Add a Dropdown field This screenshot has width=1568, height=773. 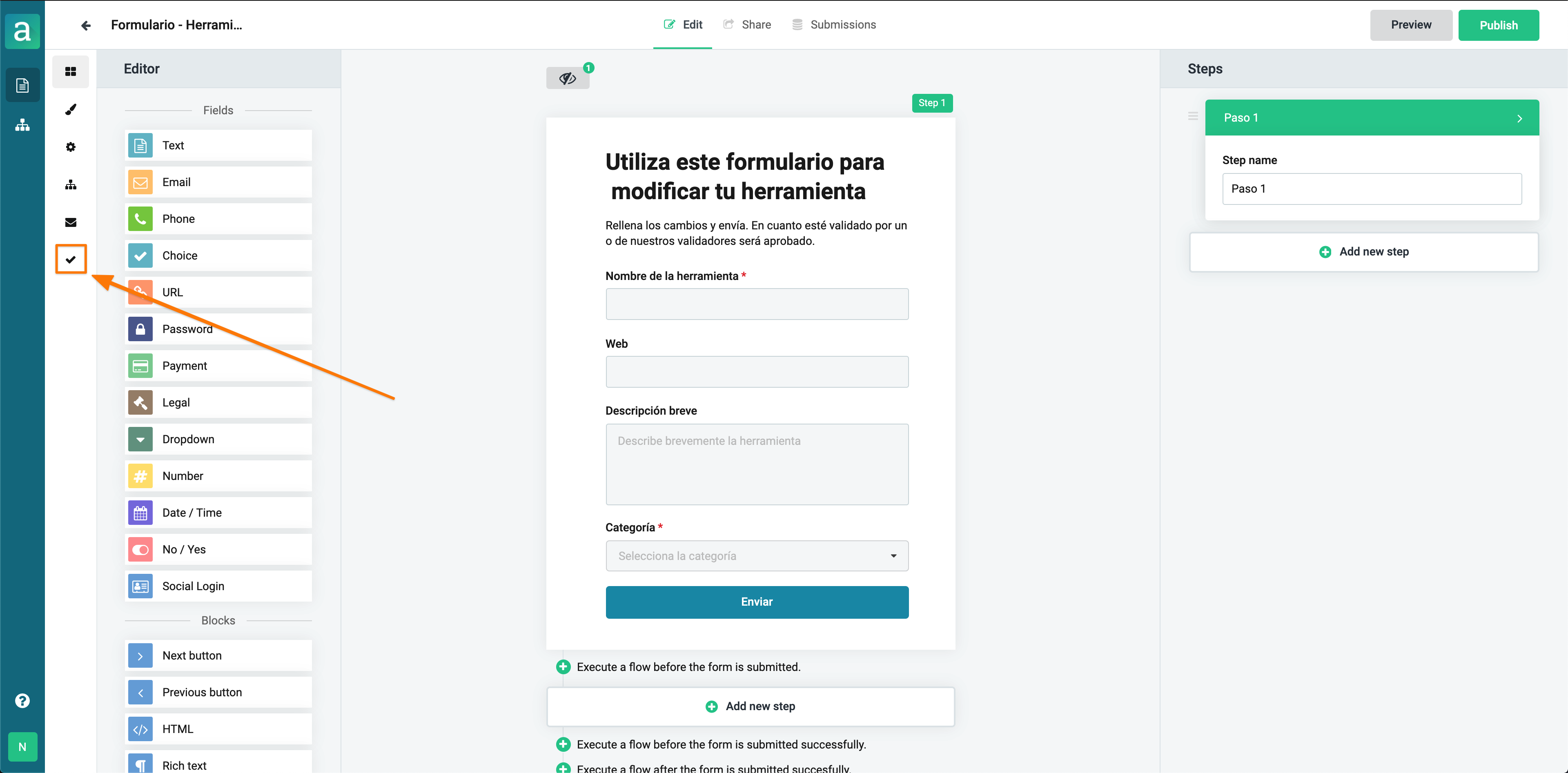pyautogui.click(x=218, y=439)
